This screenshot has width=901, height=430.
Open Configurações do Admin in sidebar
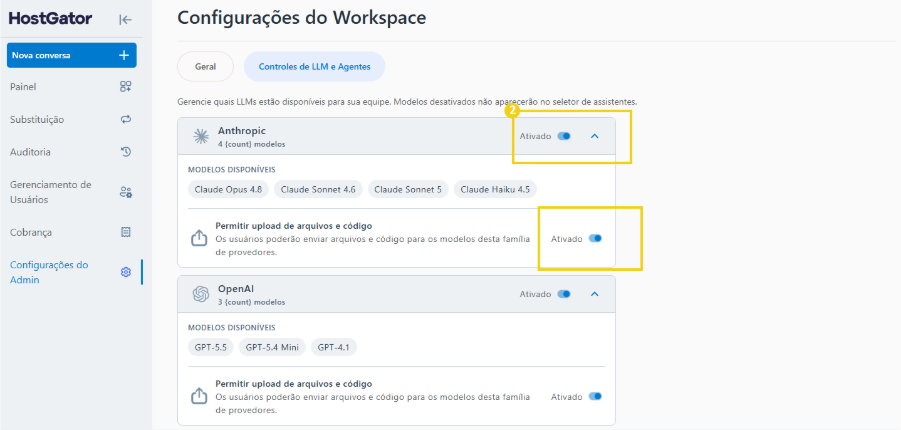72,272
